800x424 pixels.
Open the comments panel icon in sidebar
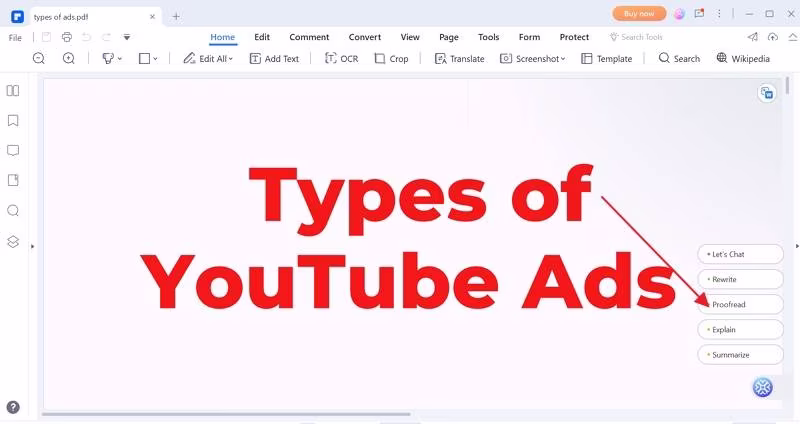point(13,151)
